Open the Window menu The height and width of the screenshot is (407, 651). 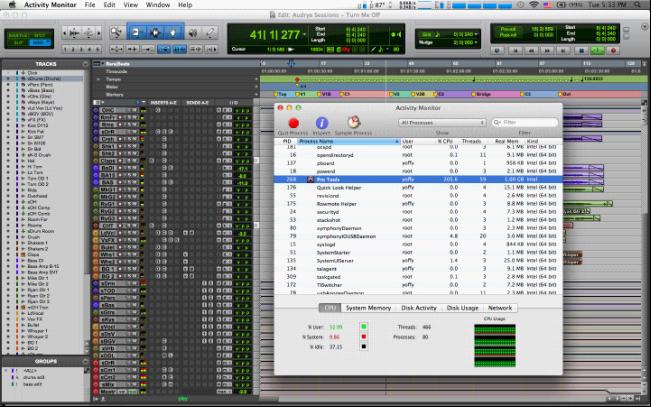(158, 5)
